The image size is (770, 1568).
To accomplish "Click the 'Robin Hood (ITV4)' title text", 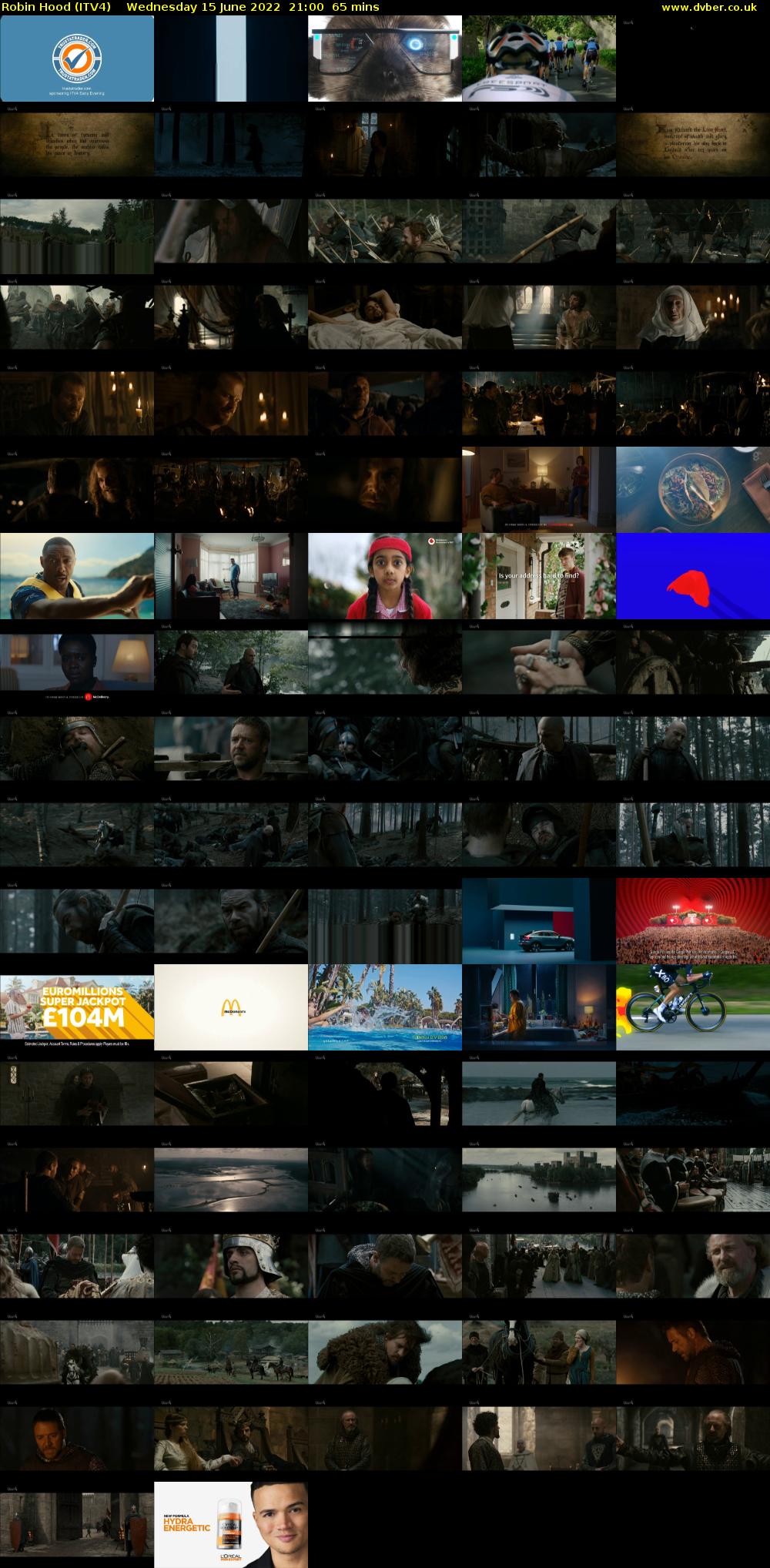I will (55, 7).
